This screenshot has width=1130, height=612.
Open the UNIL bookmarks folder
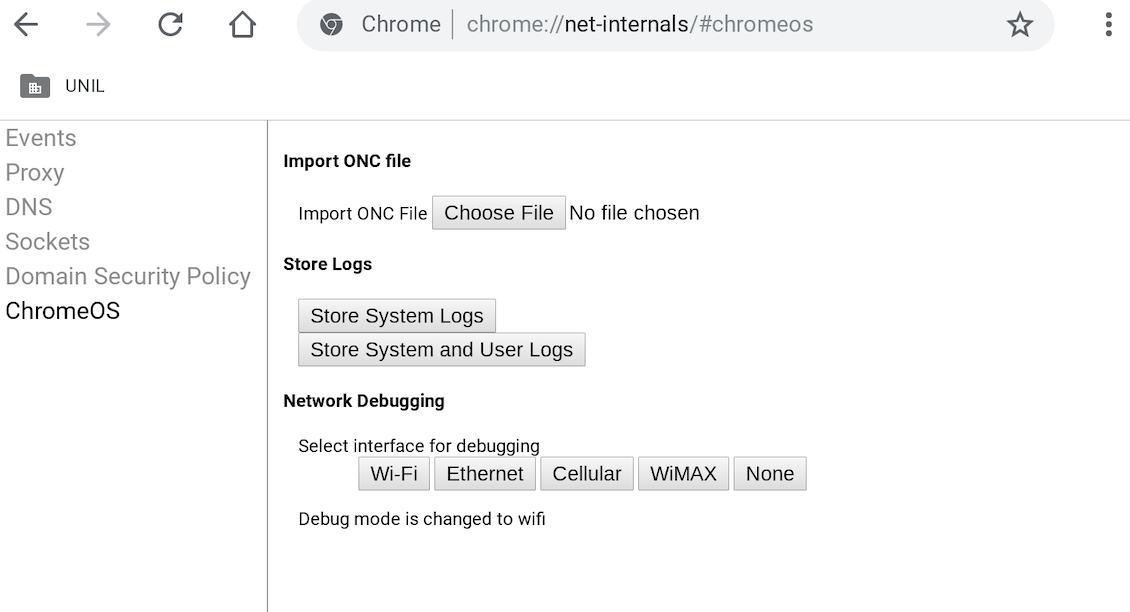click(62, 86)
